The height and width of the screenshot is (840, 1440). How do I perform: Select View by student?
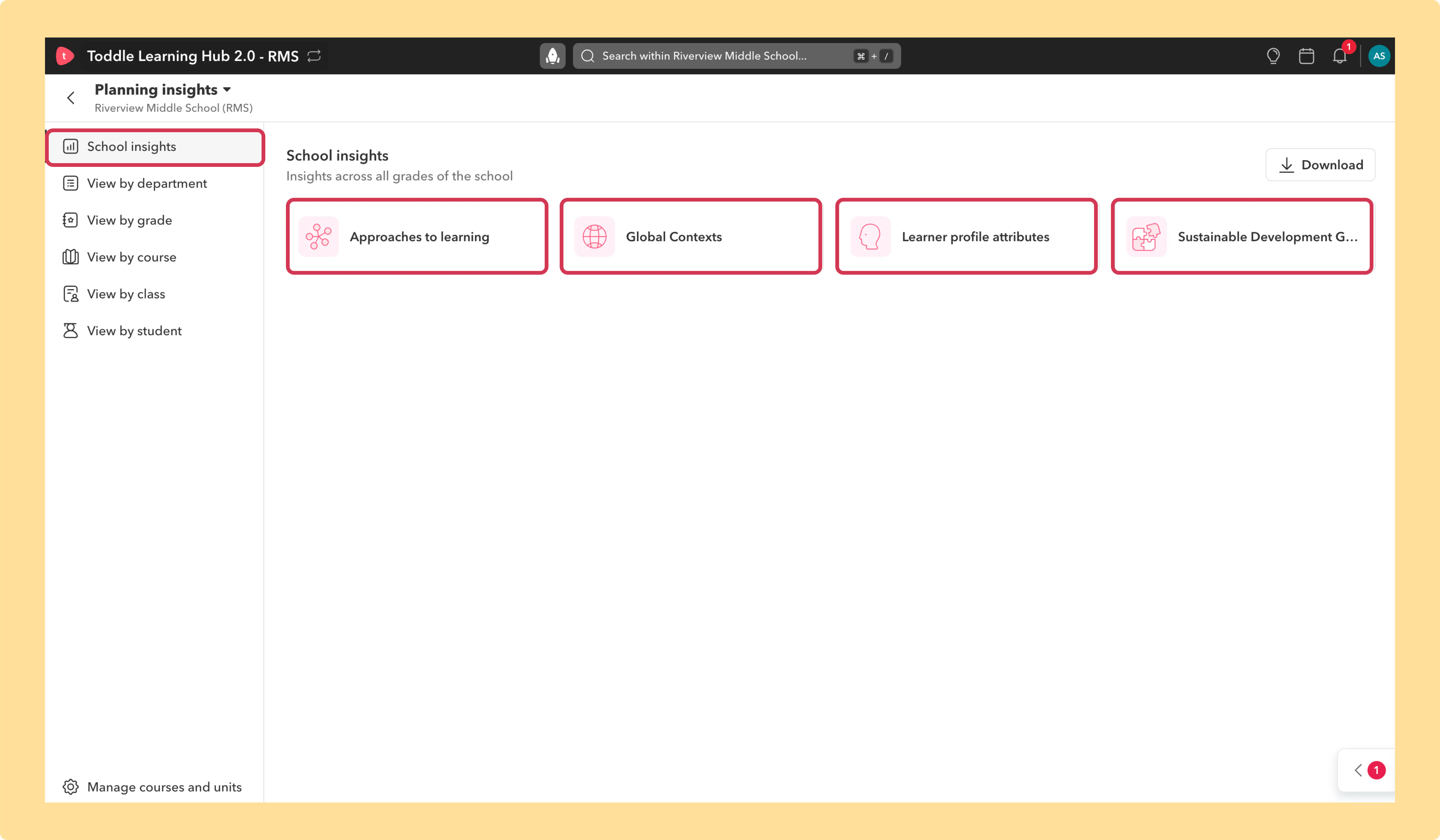pos(155,331)
